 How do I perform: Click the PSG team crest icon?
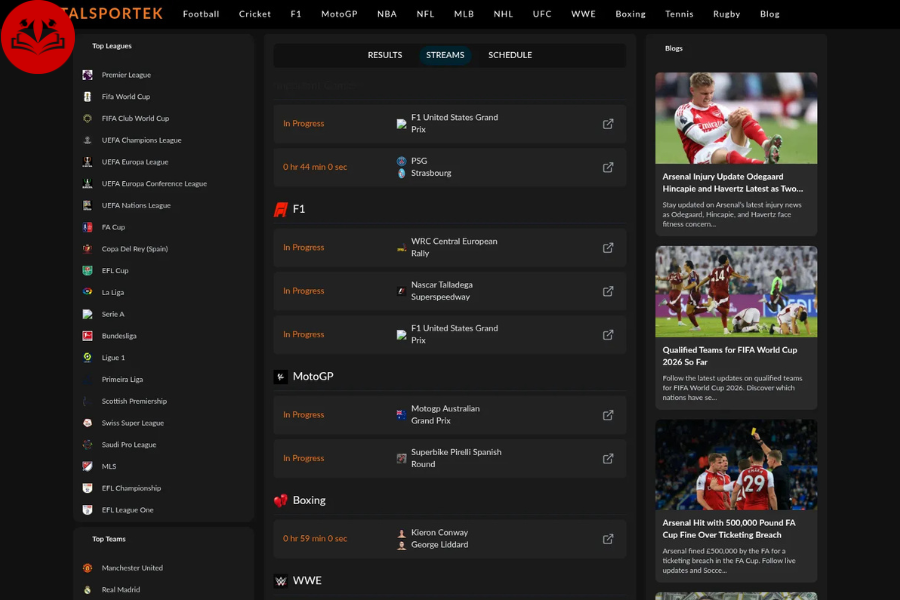402,161
